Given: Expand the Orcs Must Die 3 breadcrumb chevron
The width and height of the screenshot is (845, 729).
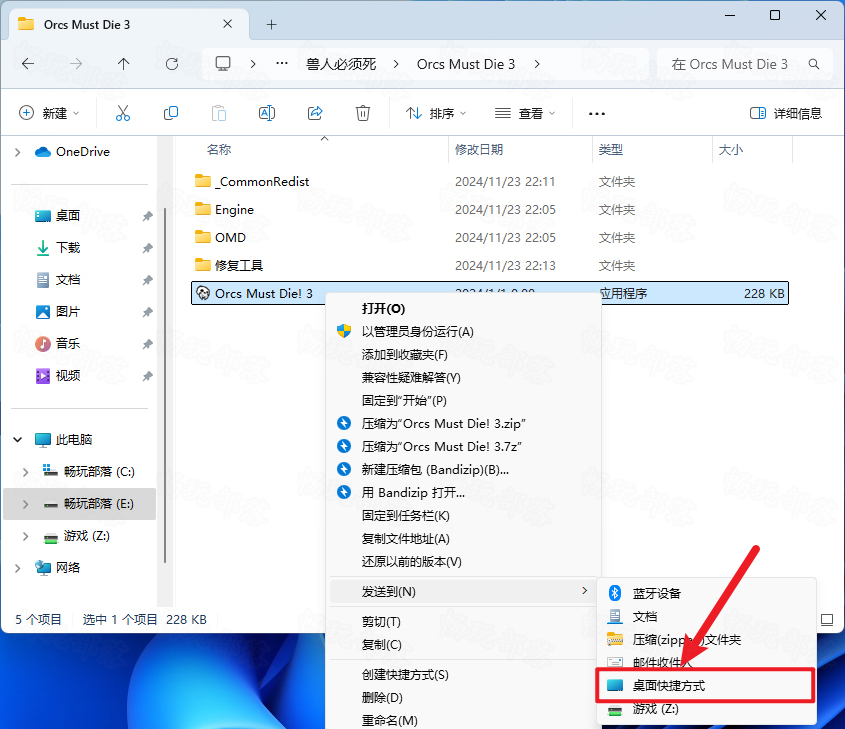Looking at the screenshot, I should pyautogui.click(x=537, y=64).
